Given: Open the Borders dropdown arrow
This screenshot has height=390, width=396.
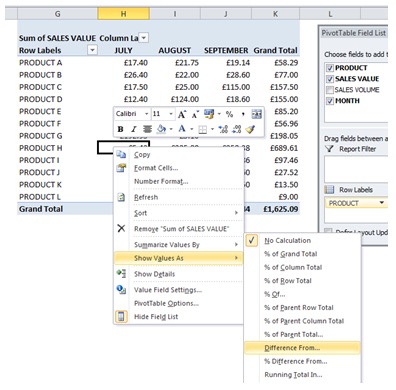Looking at the screenshot, I should [x=212, y=129].
